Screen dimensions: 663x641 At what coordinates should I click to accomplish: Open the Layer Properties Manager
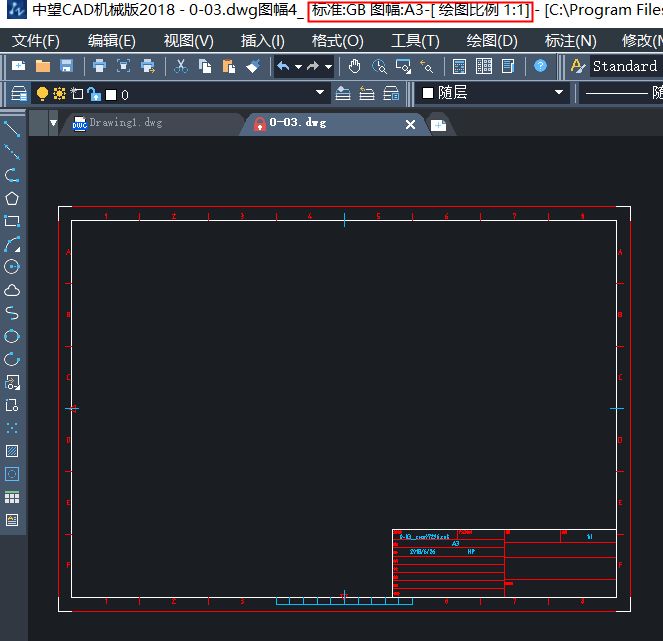click(18, 93)
